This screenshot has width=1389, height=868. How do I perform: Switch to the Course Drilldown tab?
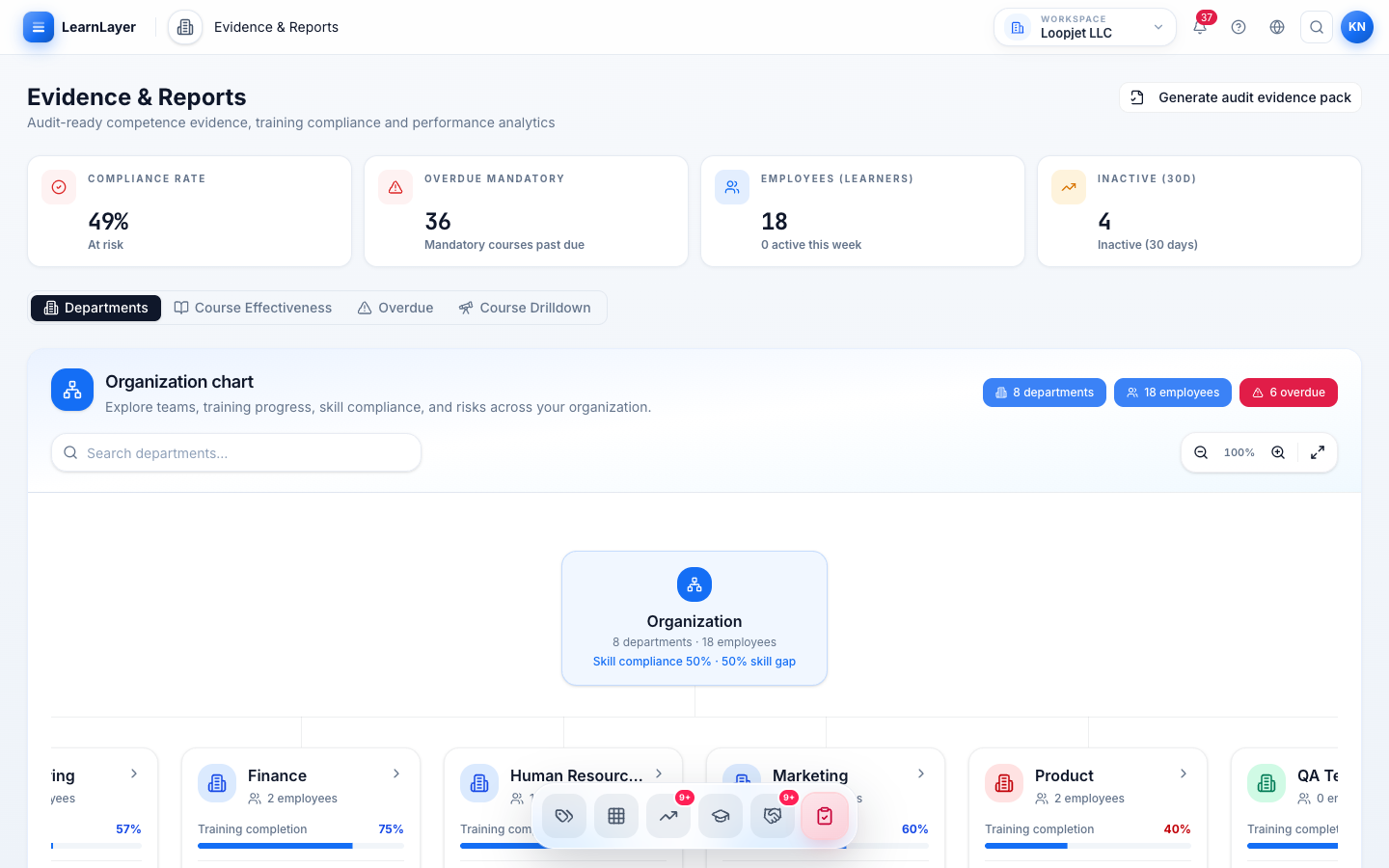525,308
